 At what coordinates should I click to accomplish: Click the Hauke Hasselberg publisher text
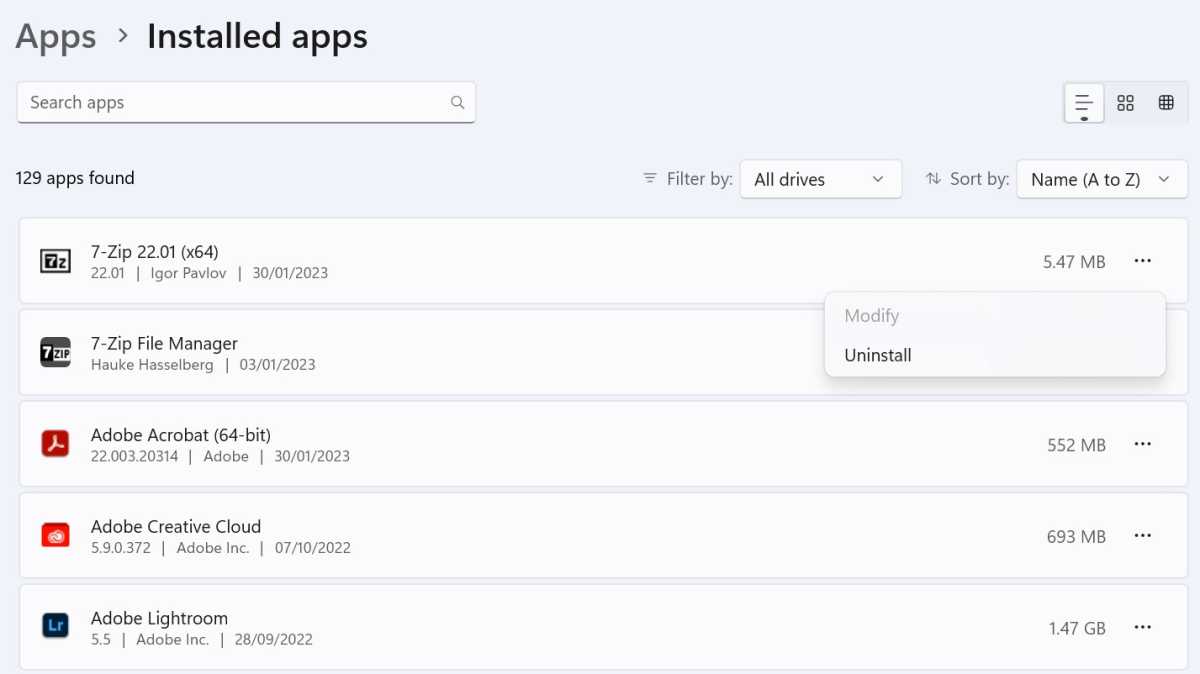[152, 365]
